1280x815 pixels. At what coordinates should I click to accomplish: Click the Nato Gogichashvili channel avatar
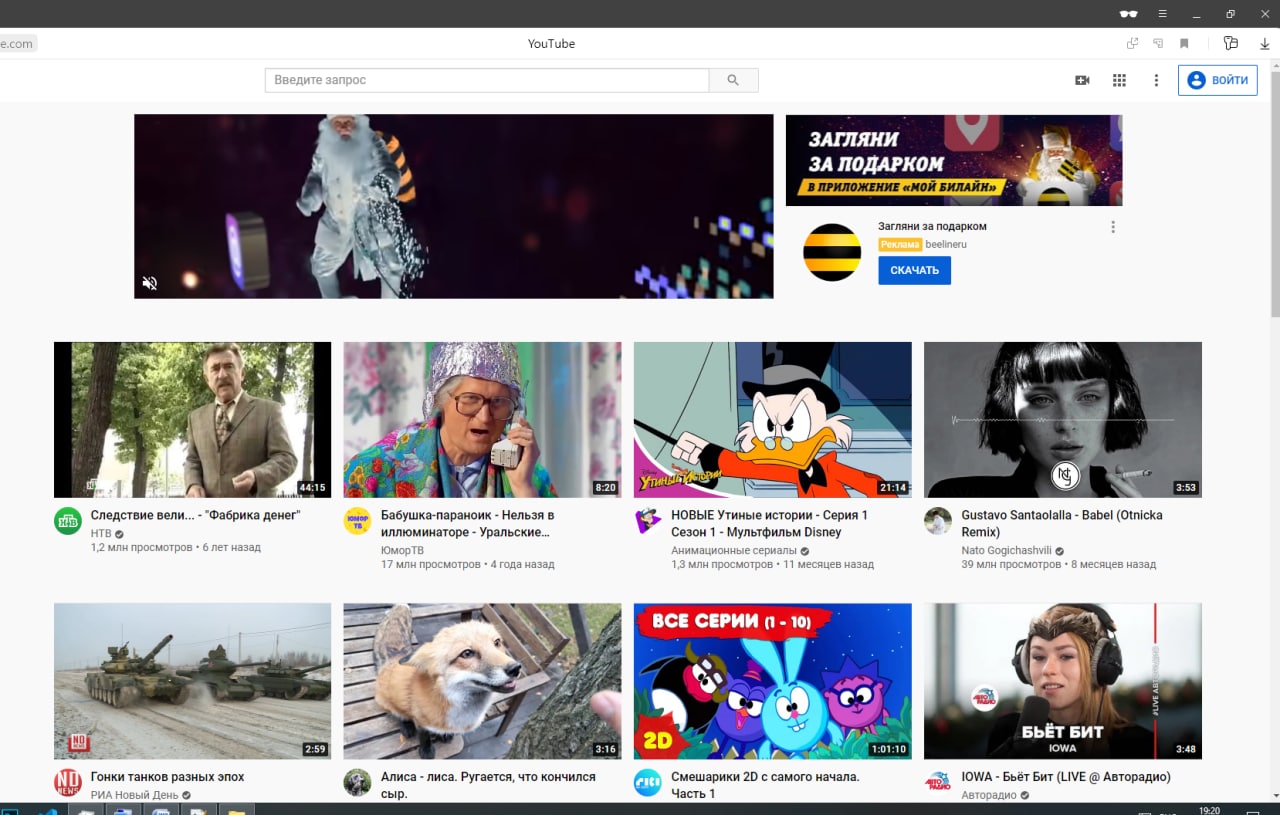click(938, 521)
